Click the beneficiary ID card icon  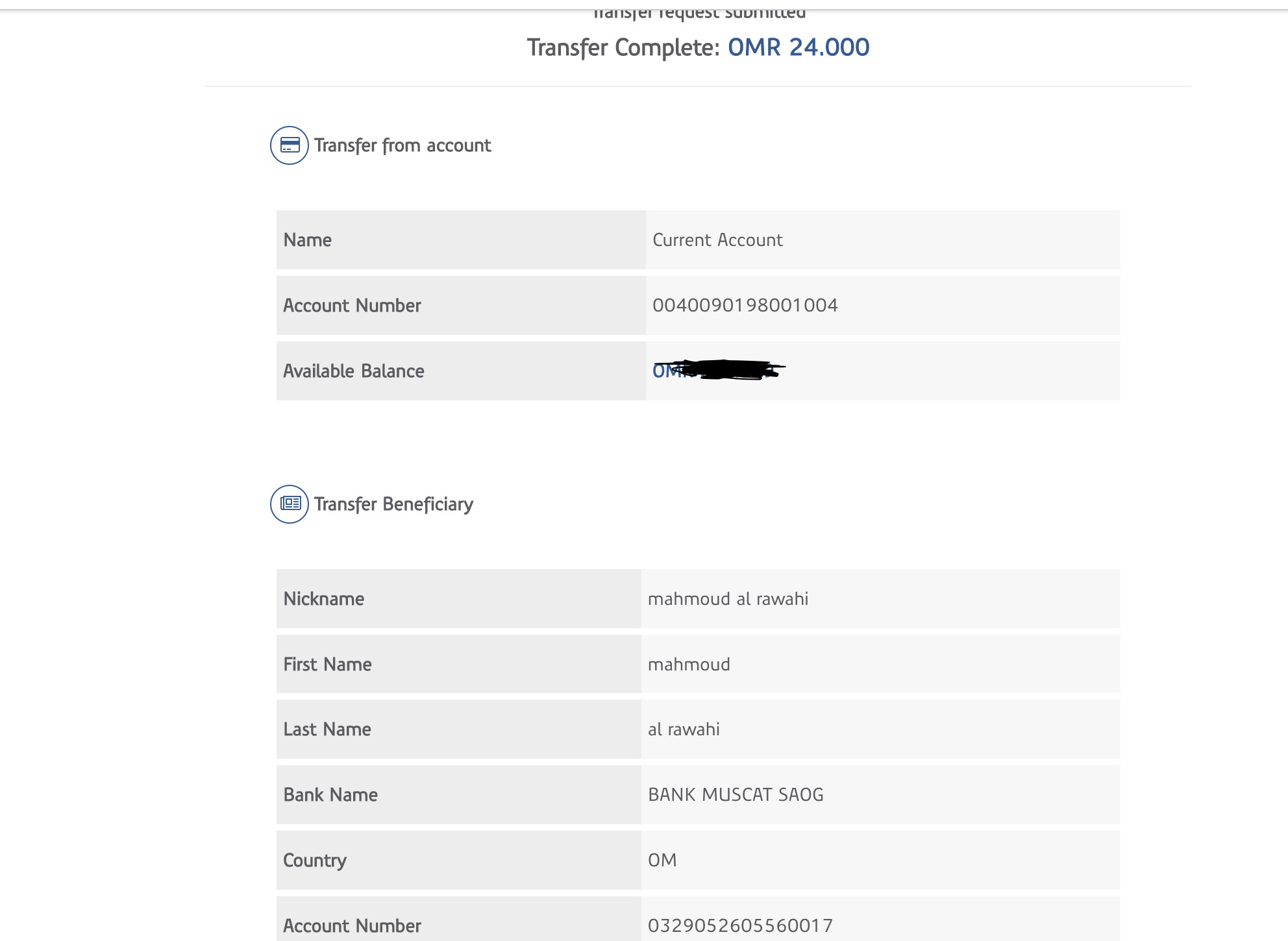290,504
